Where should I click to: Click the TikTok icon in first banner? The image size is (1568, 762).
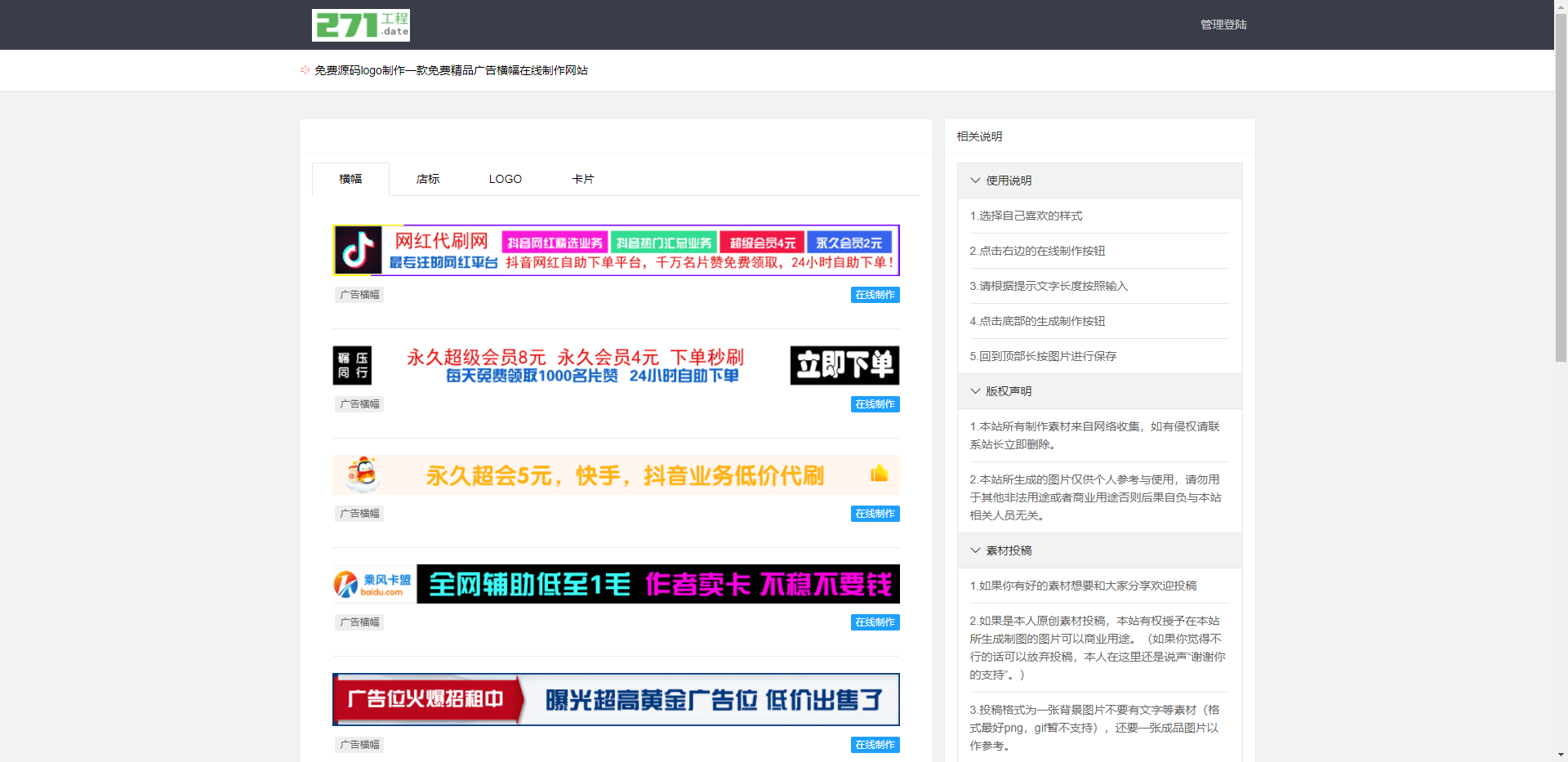(x=358, y=251)
